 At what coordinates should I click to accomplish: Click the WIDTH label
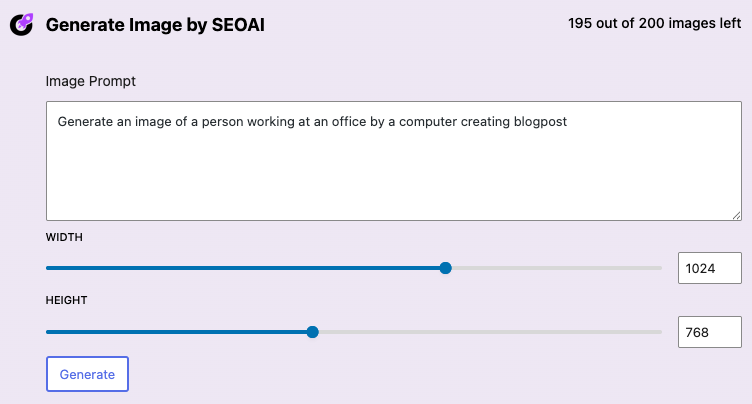coord(64,237)
